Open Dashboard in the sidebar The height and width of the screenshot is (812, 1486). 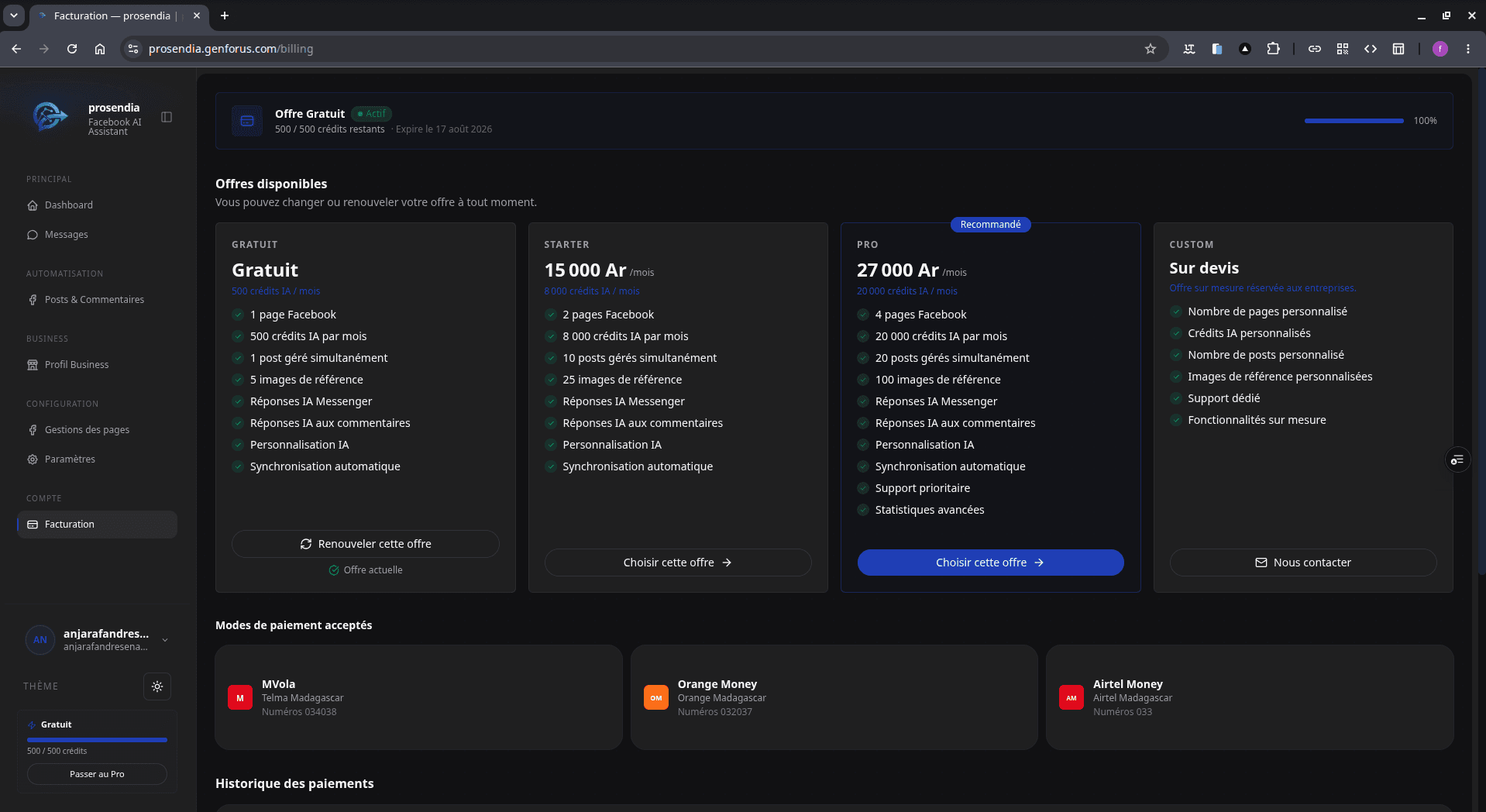(97, 205)
